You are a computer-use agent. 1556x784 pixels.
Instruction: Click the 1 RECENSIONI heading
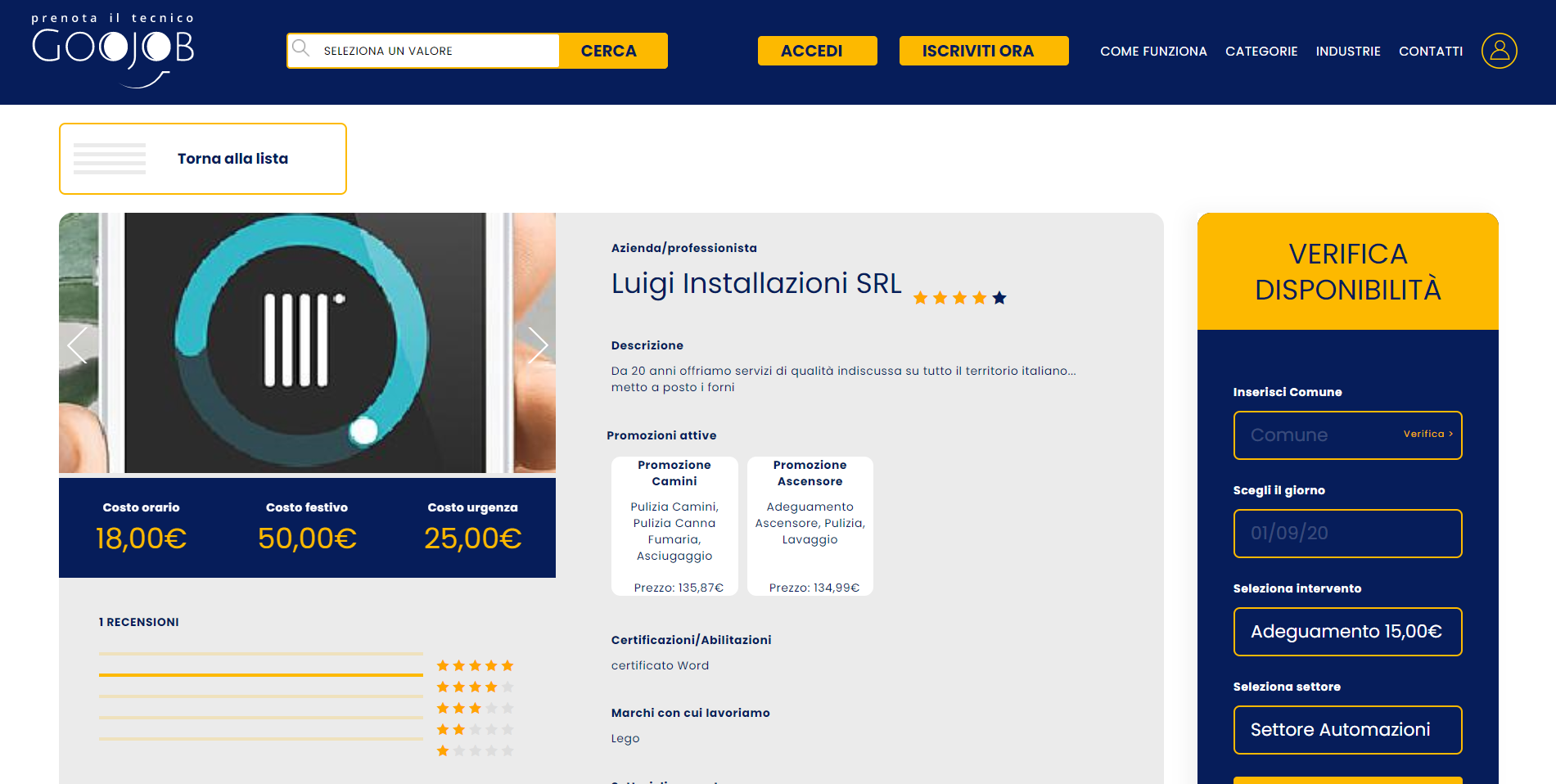(139, 622)
